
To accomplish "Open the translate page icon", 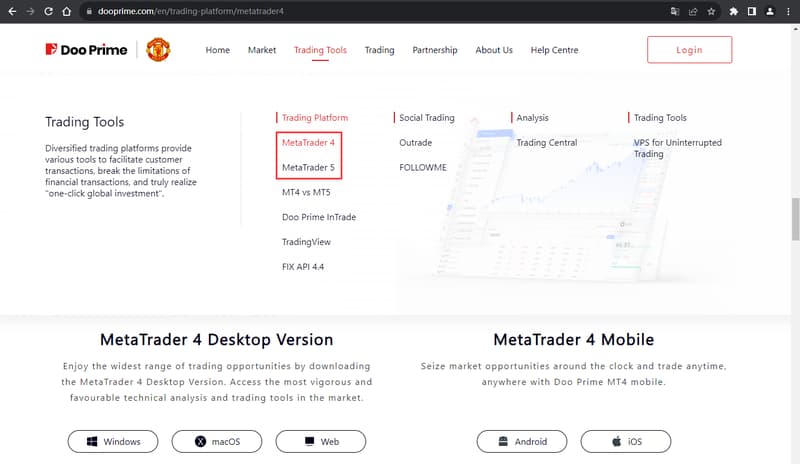I will 674,12.
